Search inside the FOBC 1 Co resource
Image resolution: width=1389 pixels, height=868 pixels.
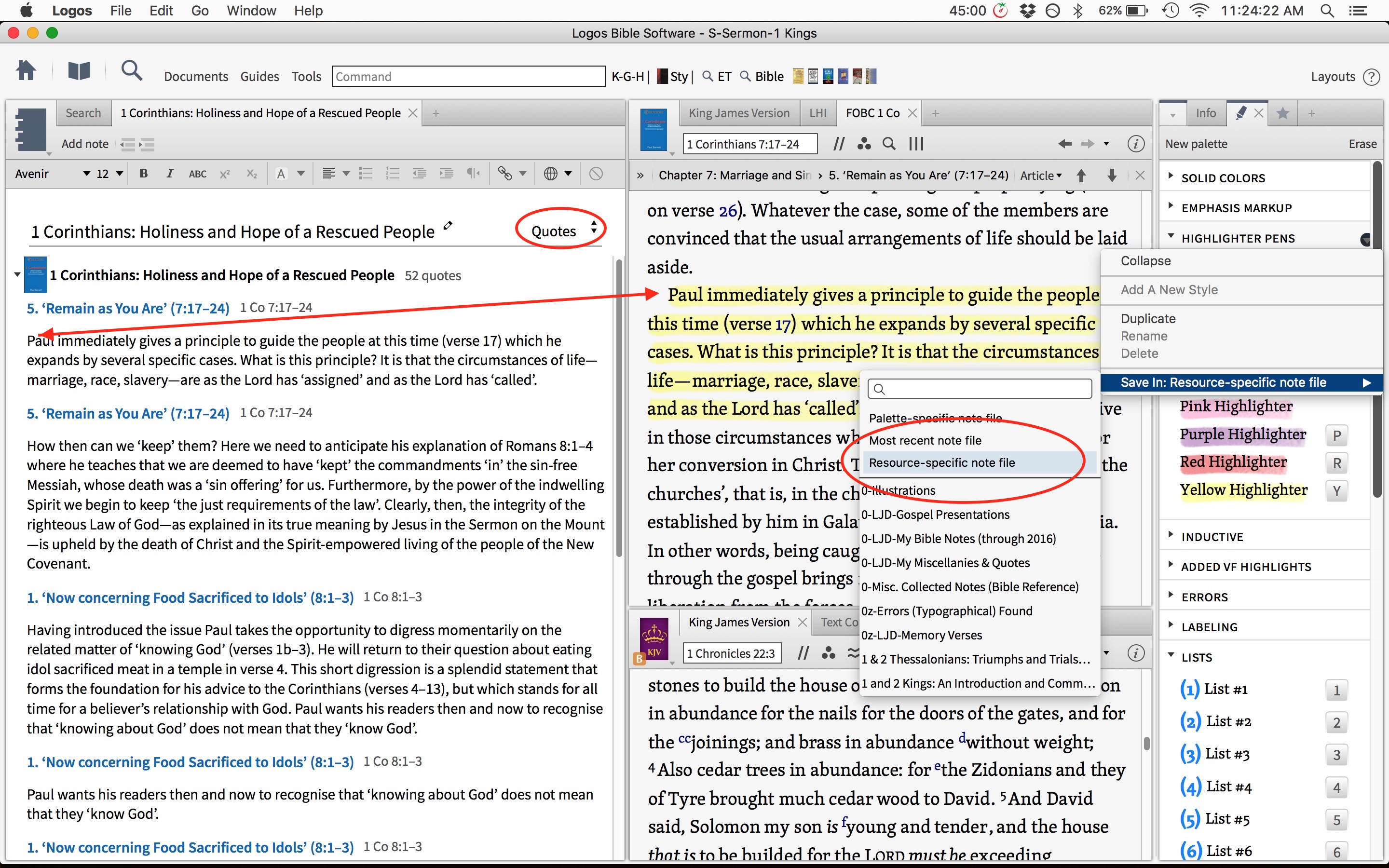pyautogui.click(x=889, y=144)
